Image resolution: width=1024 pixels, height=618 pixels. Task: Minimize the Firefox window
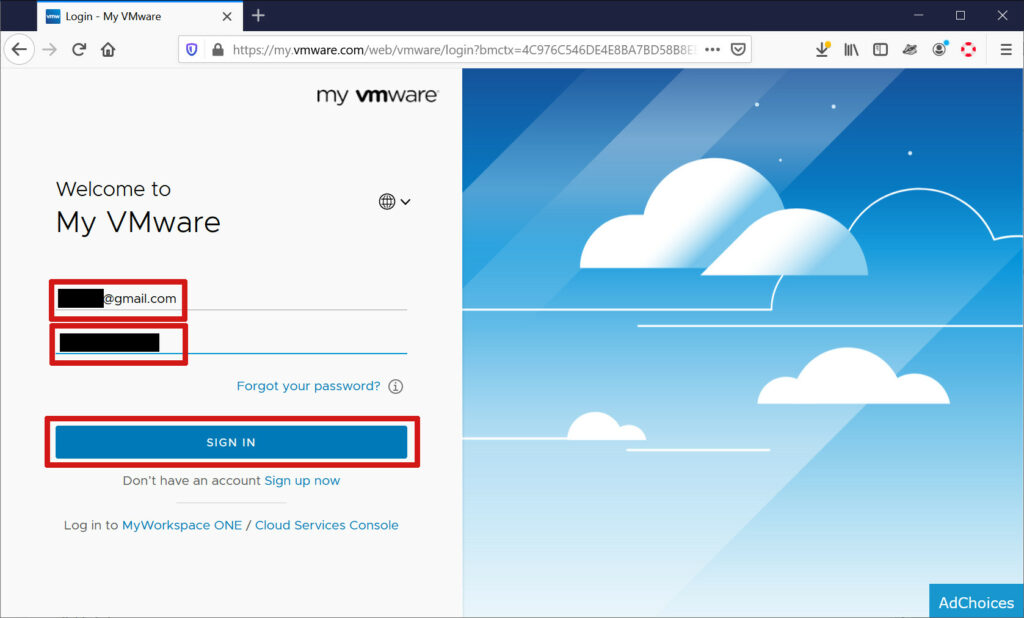tap(918, 15)
